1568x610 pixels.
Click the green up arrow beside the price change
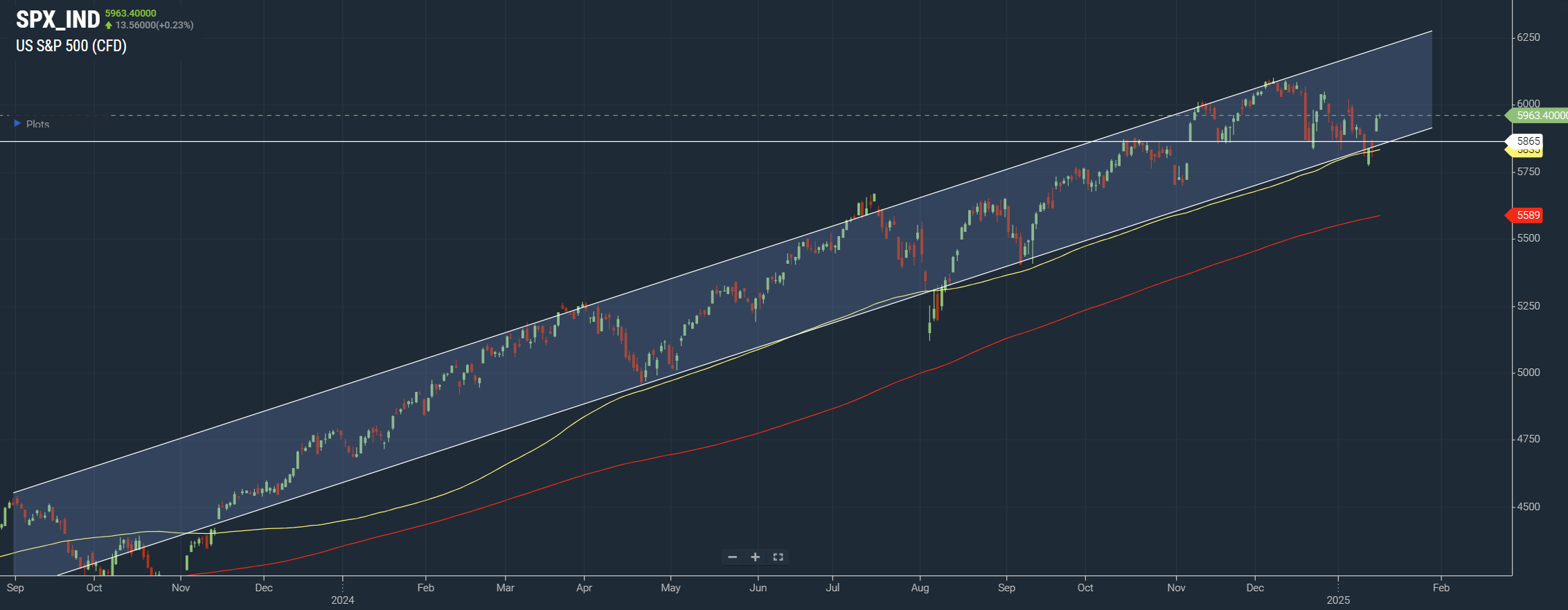[109, 26]
